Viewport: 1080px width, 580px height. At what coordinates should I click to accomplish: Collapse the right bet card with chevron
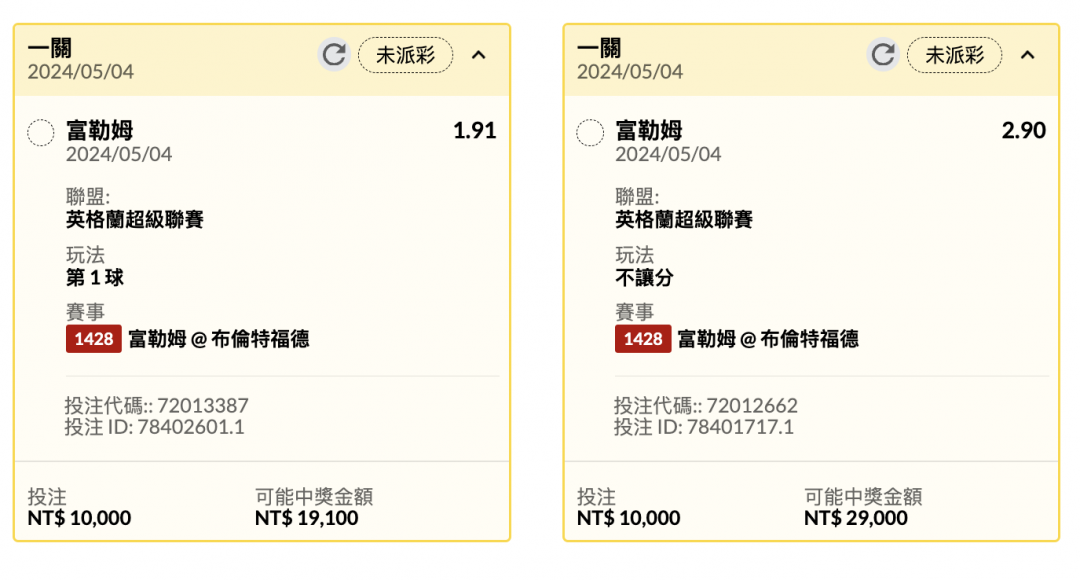[x=1028, y=55]
